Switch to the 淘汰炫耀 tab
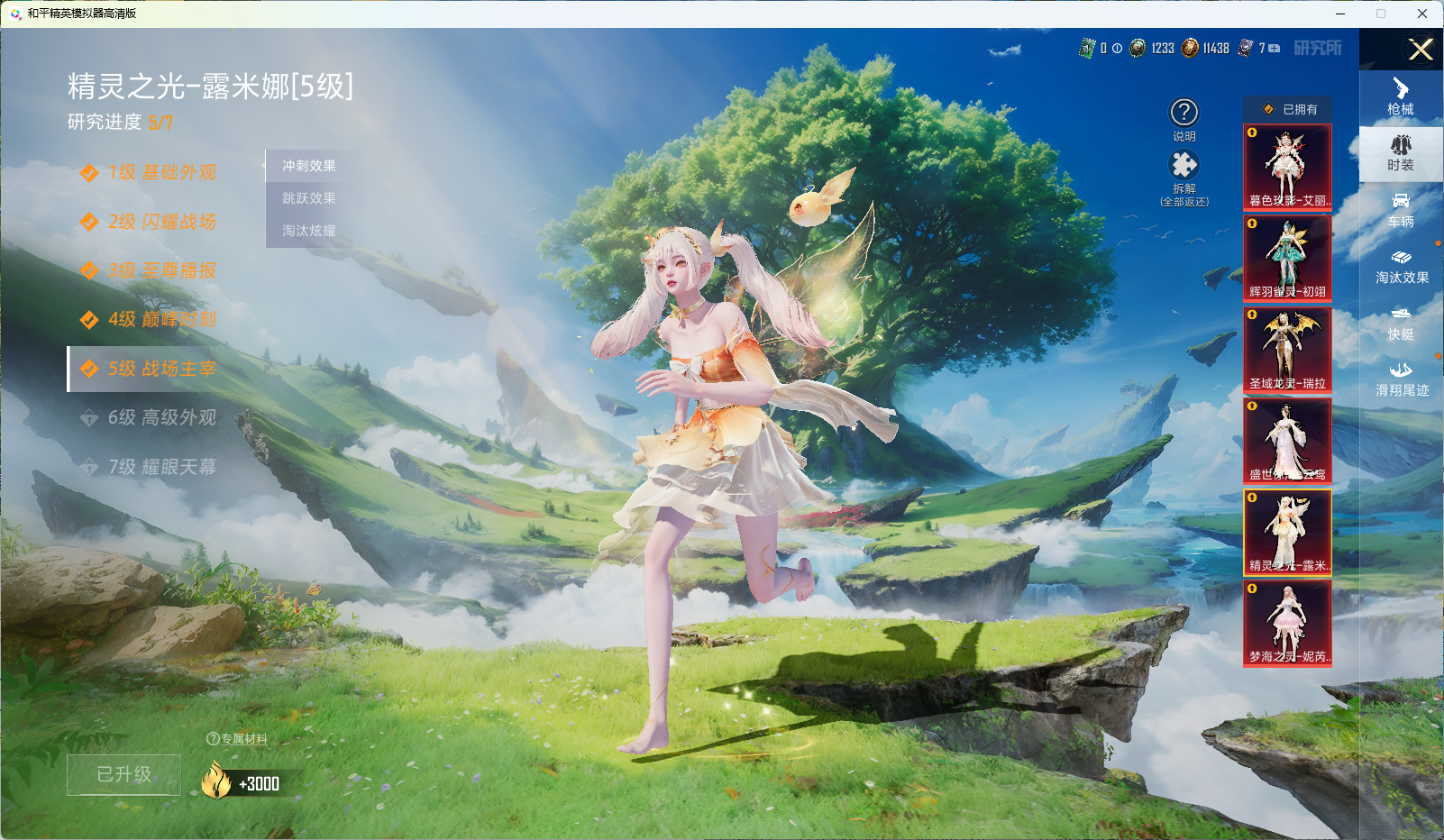 [309, 231]
